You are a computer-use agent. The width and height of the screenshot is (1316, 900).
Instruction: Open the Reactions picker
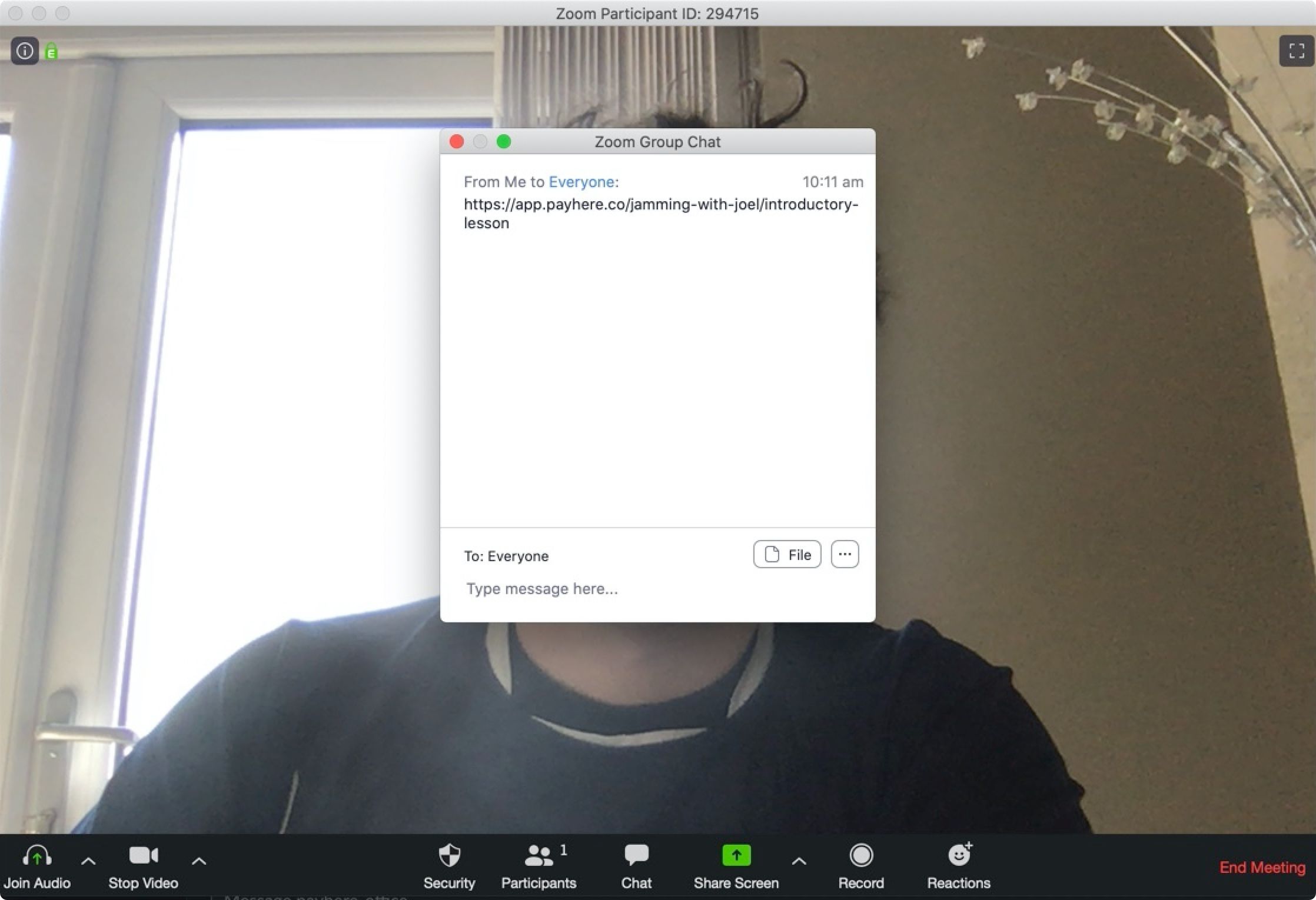tap(959, 865)
